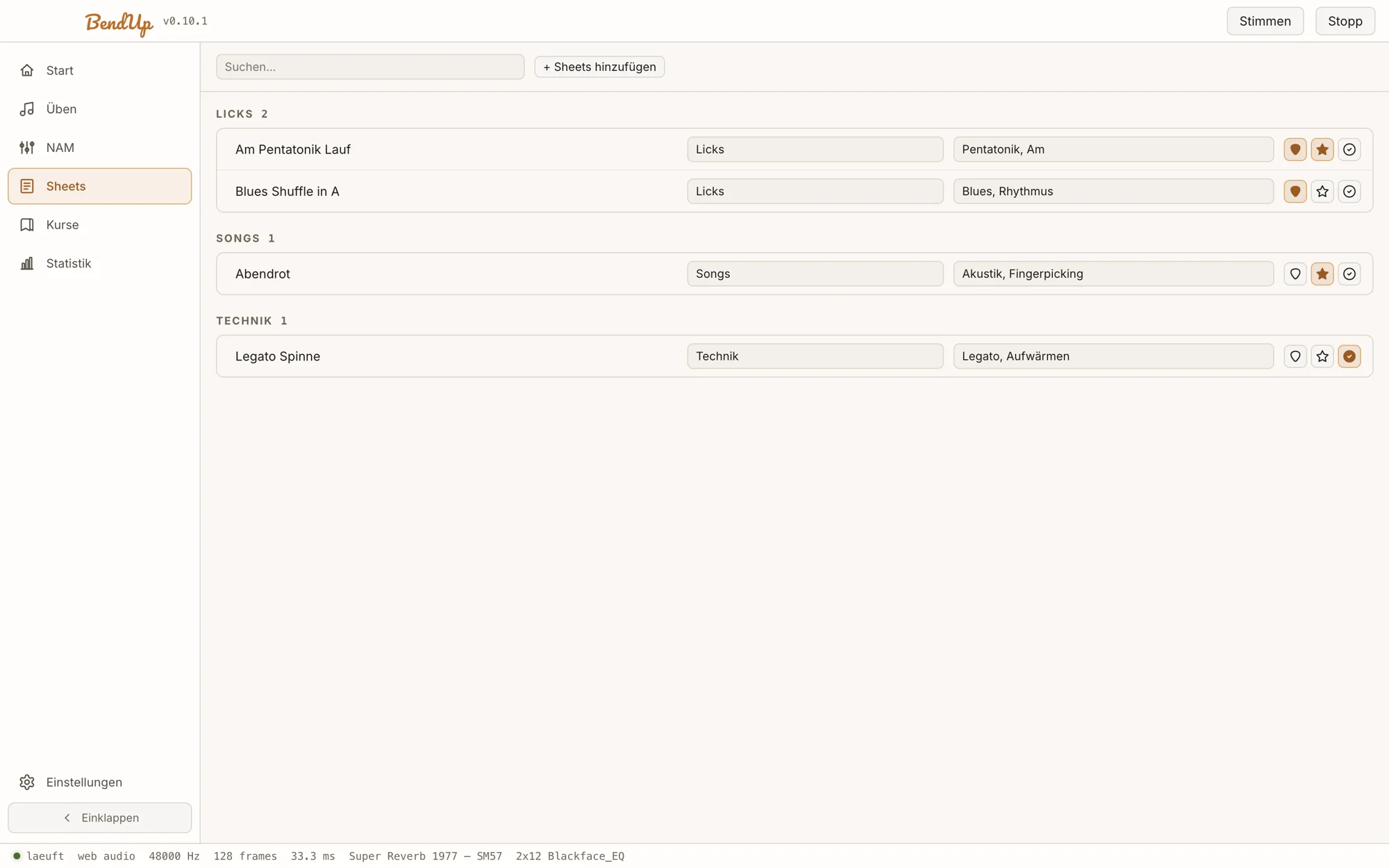1389x868 pixels.
Task: Click 'Super Reverb 1977 — SM57' in status bar
Action: coord(425,856)
